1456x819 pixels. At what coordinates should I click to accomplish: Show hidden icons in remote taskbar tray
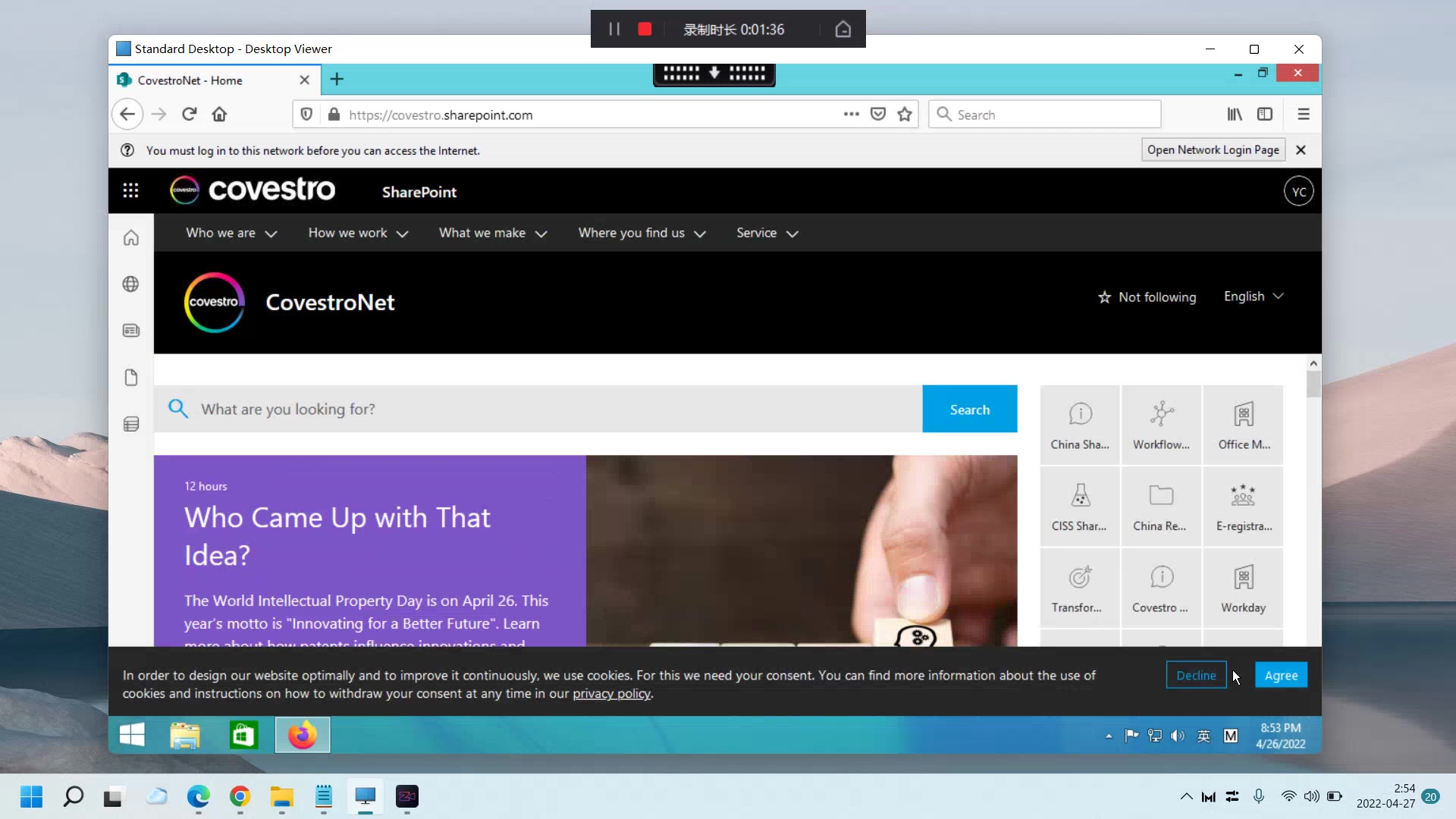click(1109, 736)
